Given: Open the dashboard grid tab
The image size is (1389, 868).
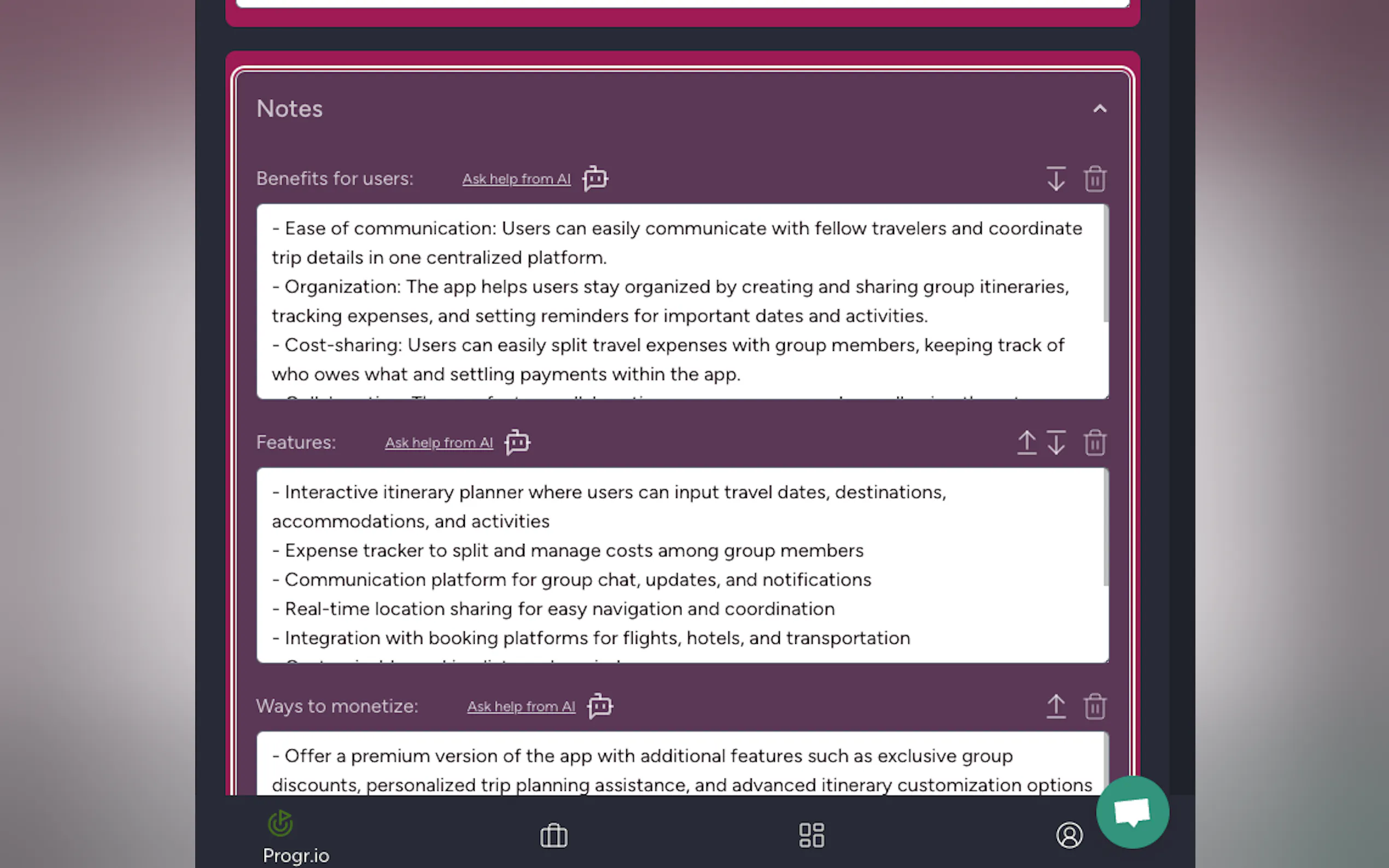Looking at the screenshot, I should point(812,835).
